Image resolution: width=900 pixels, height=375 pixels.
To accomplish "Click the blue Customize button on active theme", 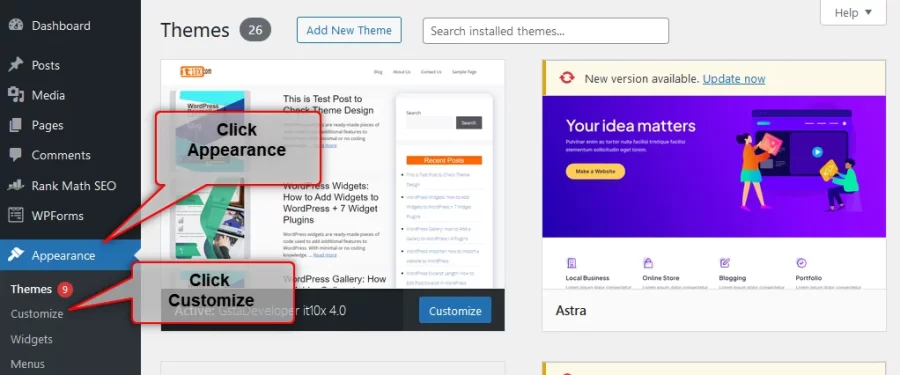I will click(455, 311).
